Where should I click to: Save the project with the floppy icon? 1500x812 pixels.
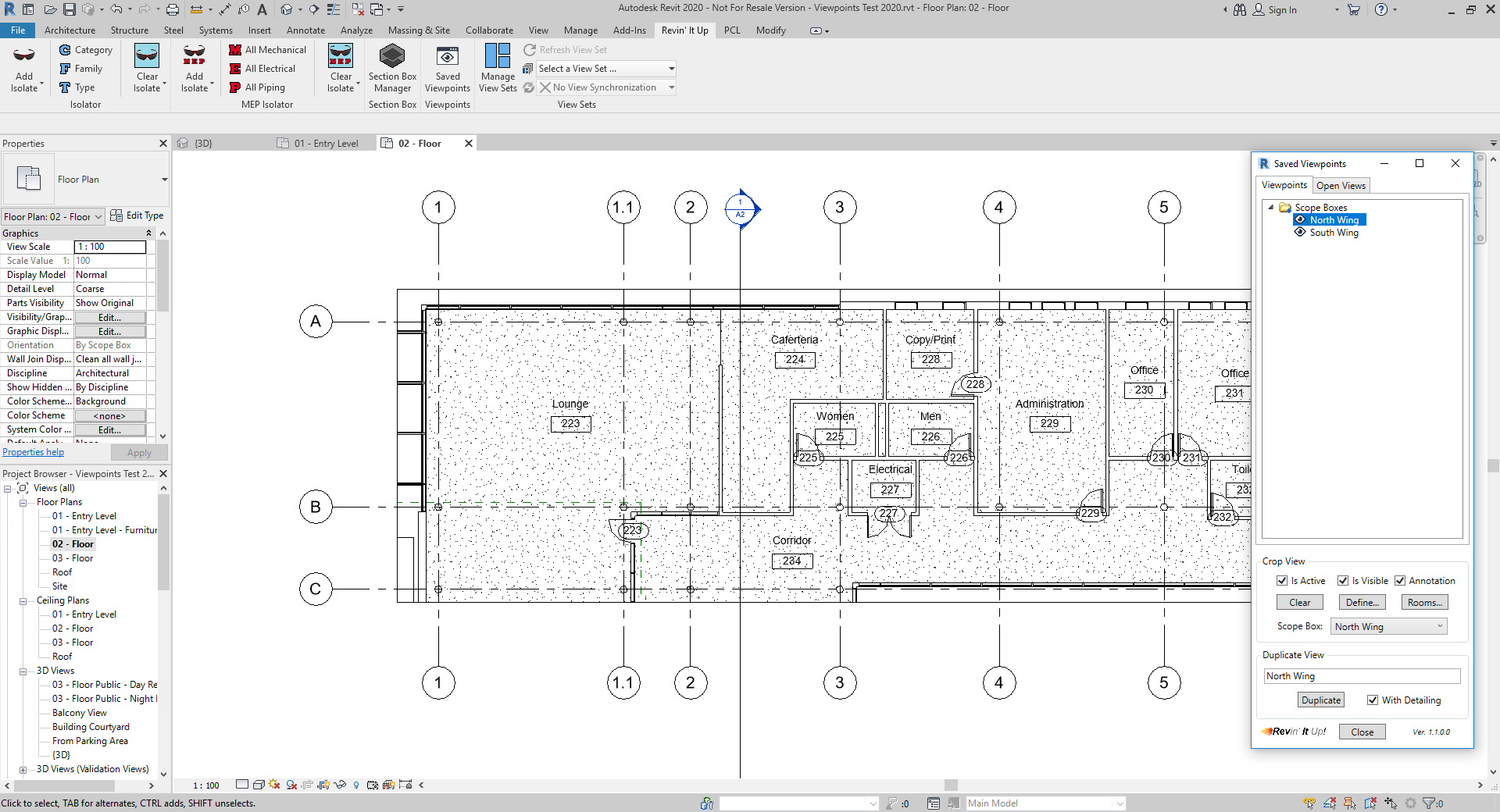(69, 9)
